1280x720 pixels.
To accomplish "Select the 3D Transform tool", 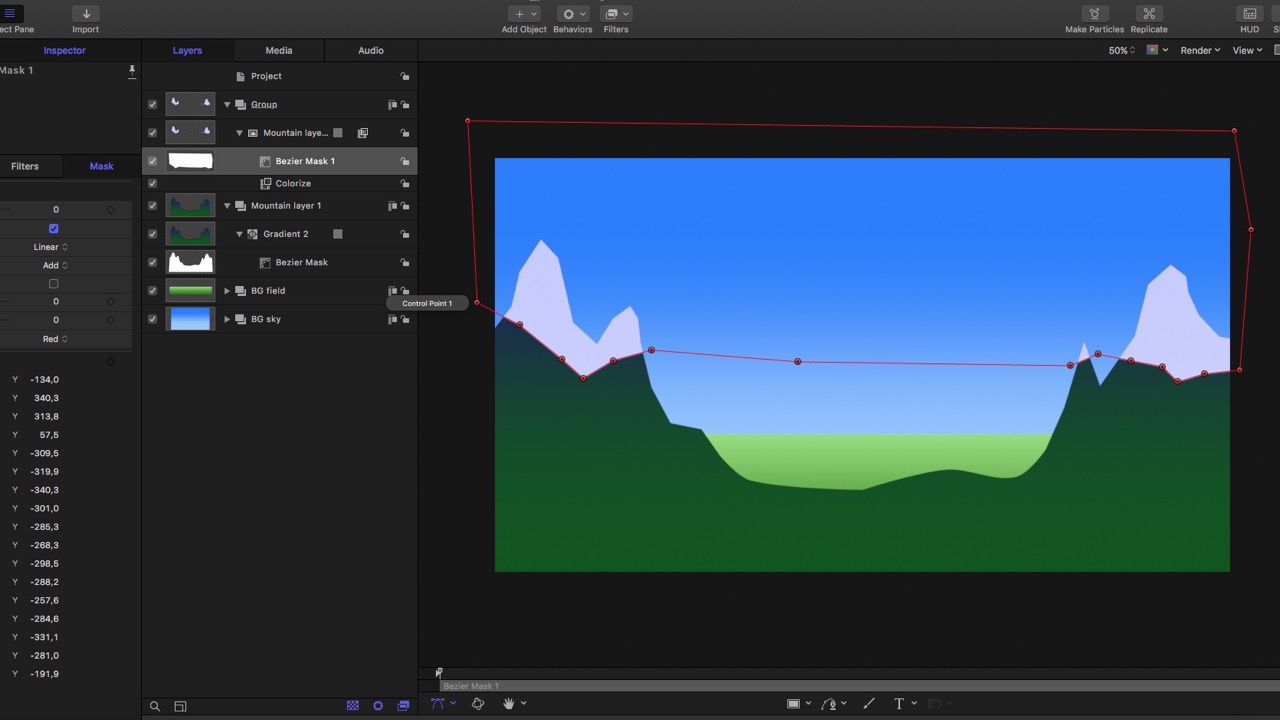I will (x=478, y=704).
